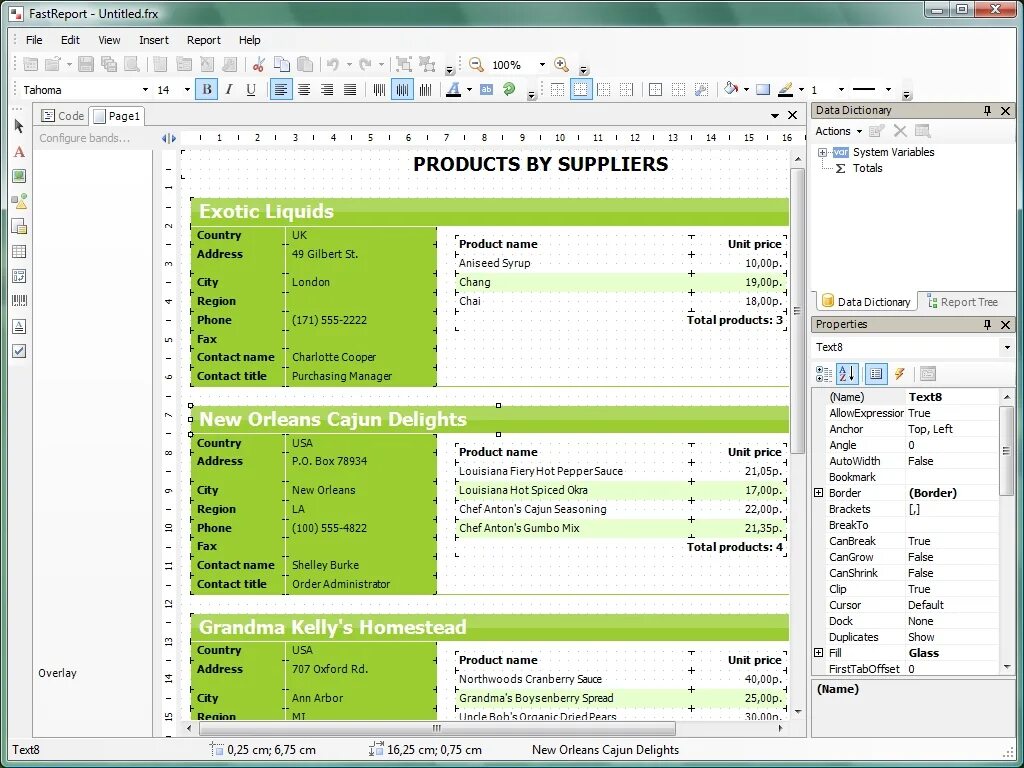Choose the Matrix object tool
Image resolution: width=1024 pixels, height=768 pixels.
pos(19,276)
